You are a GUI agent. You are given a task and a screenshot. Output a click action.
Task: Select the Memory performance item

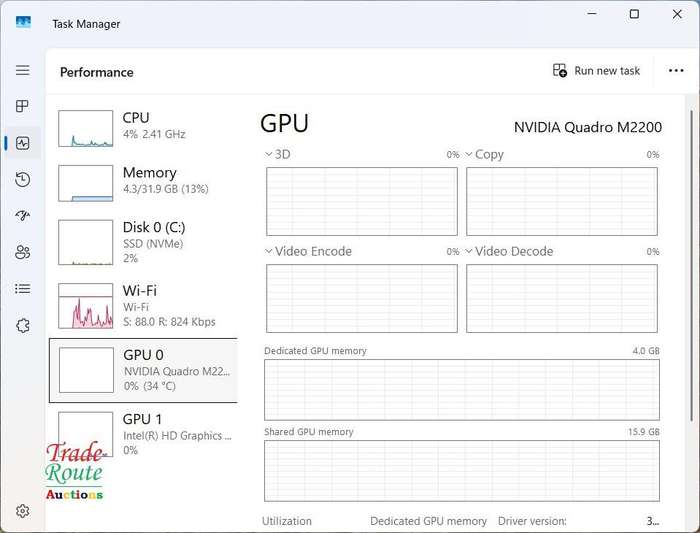click(x=143, y=183)
